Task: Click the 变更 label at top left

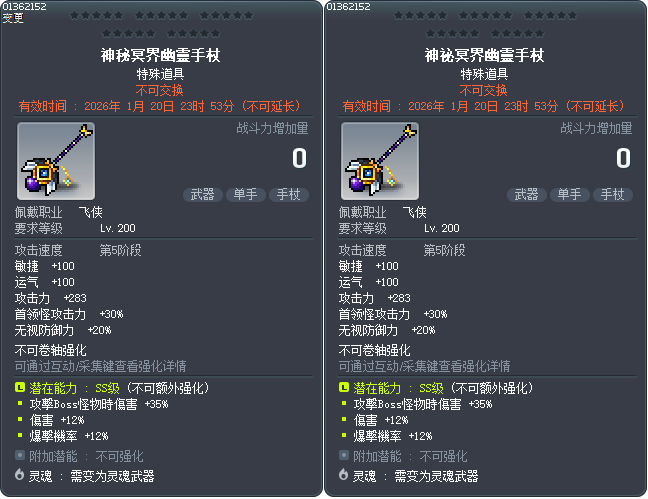Action: [13, 18]
